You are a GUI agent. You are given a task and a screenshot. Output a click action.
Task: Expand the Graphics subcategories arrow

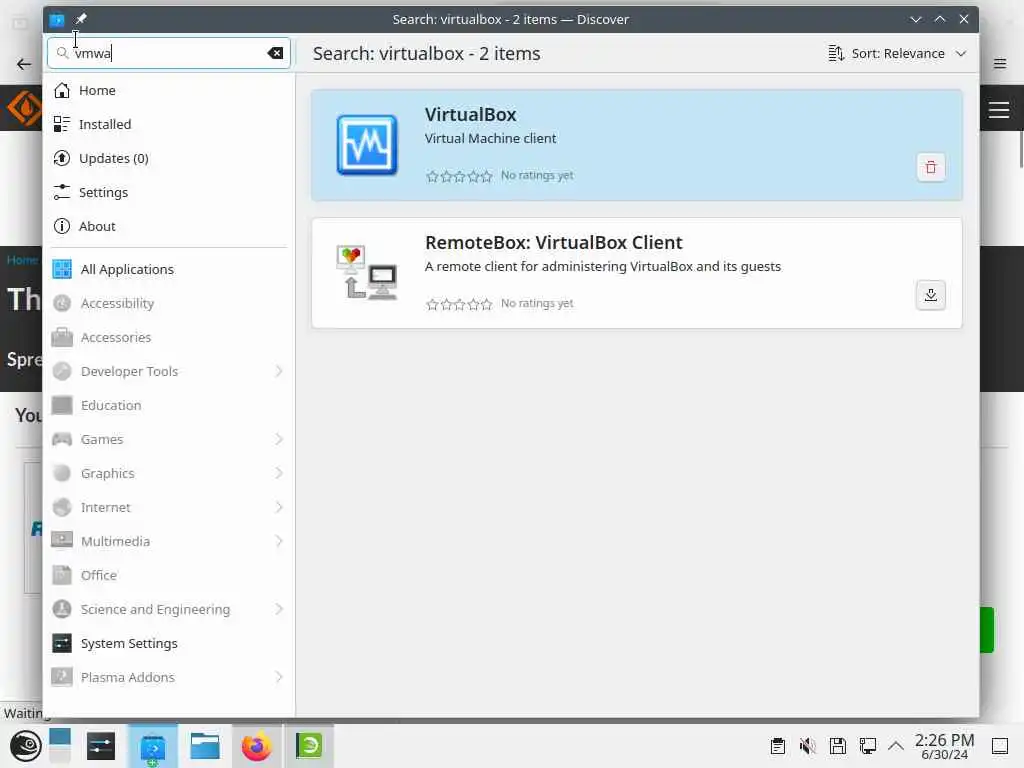point(279,473)
